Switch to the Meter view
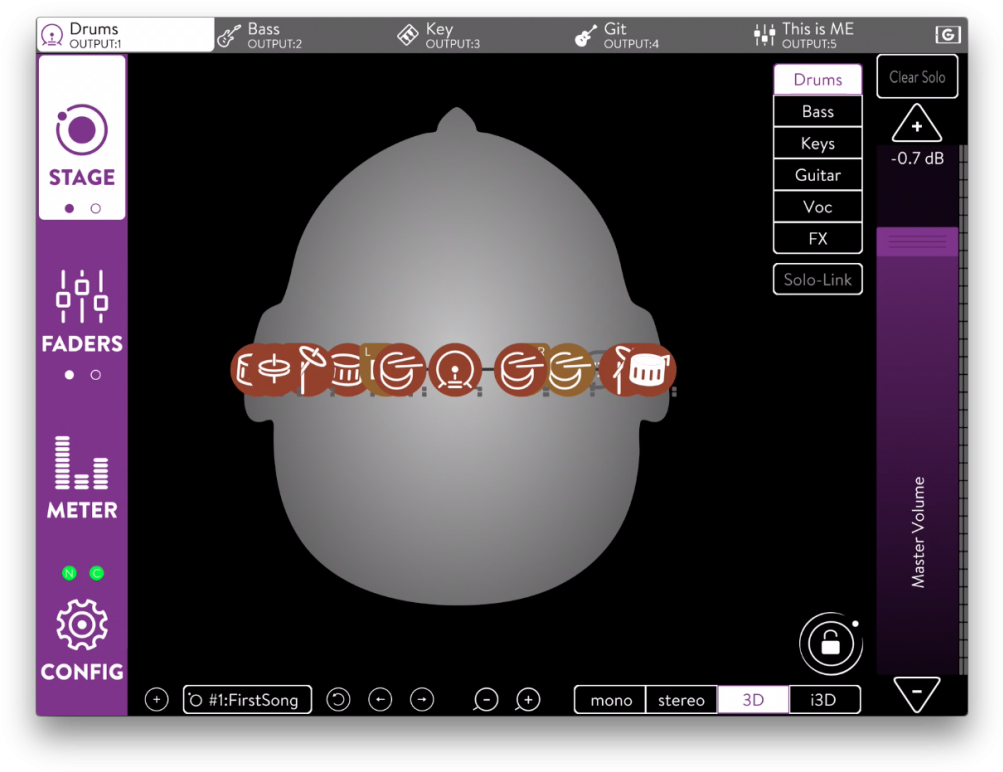Screen dimensions: 1003x772 click(x=82, y=477)
